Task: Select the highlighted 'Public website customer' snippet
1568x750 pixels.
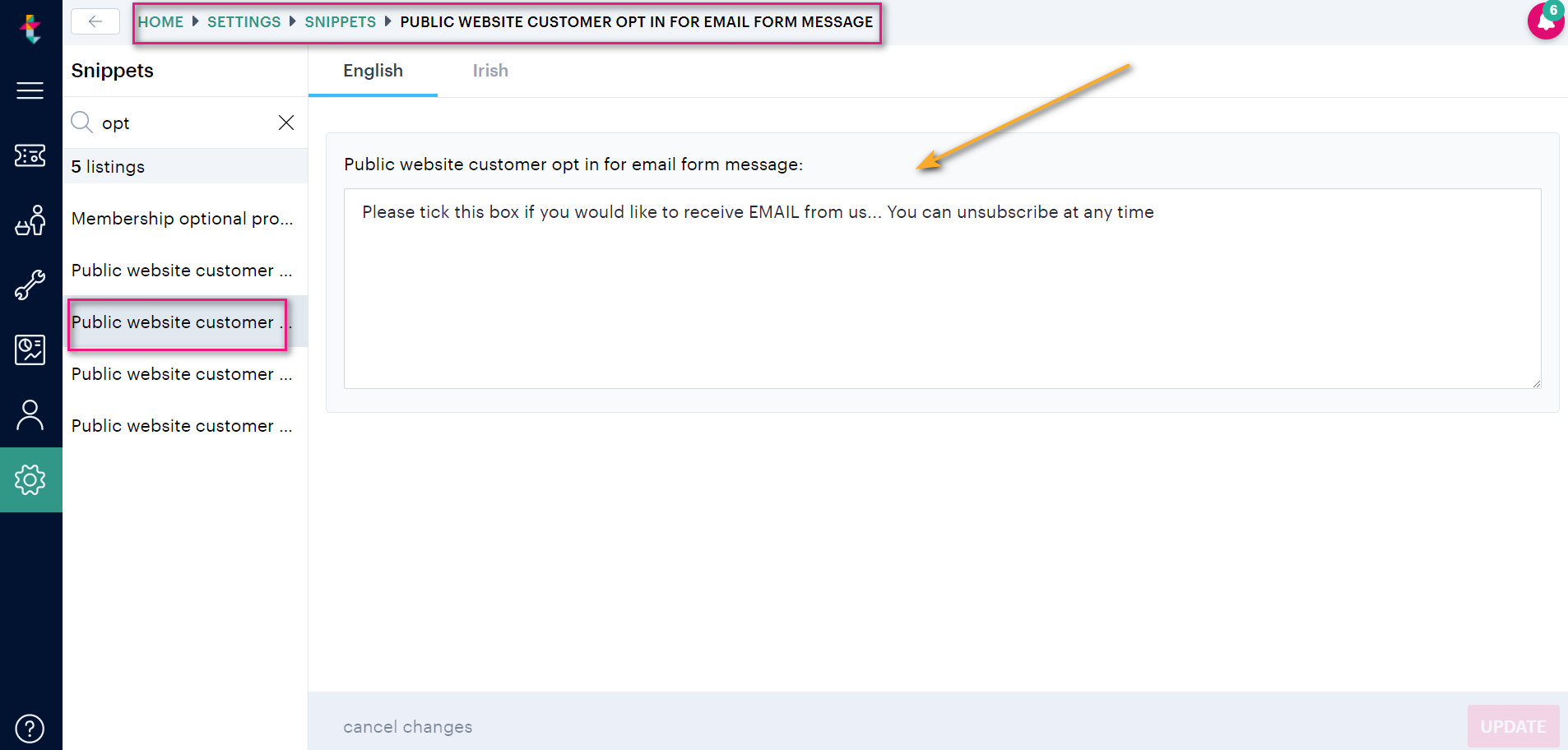Action: coord(185,322)
